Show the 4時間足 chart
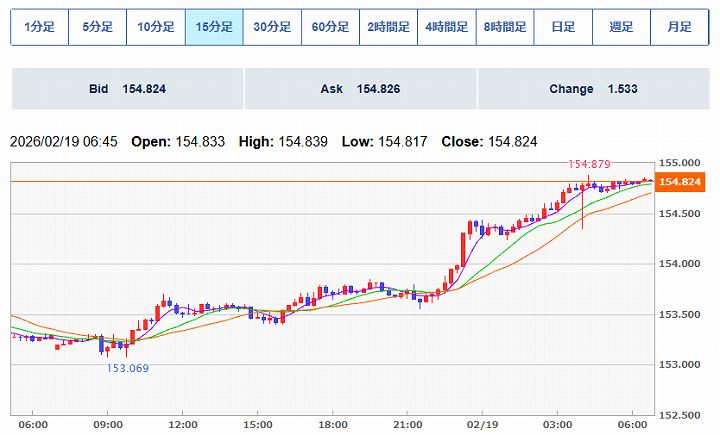The image size is (720, 435). point(446,27)
